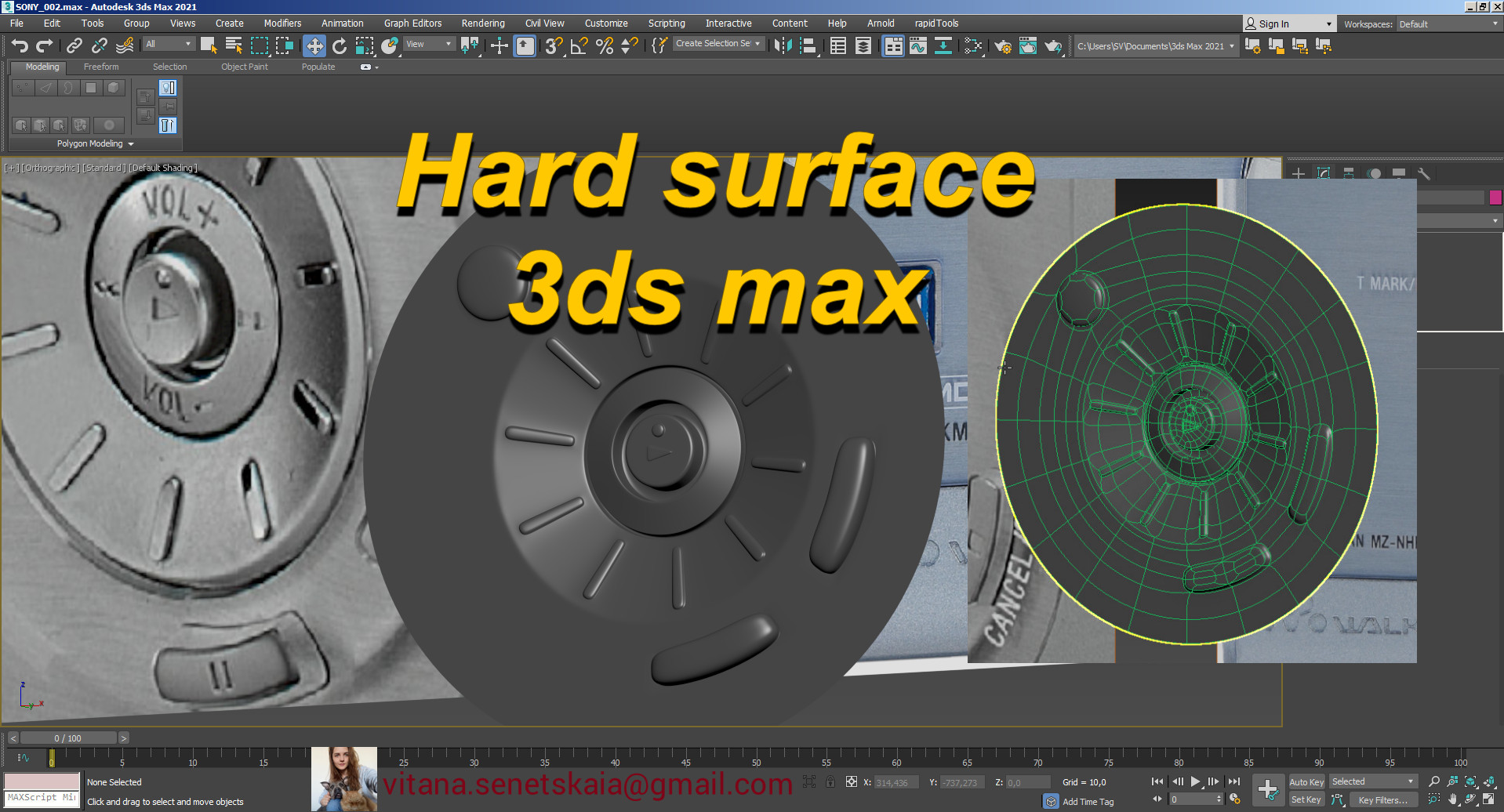Image resolution: width=1504 pixels, height=812 pixels.
Task: Click the Go to End button
Action: 1234,781
